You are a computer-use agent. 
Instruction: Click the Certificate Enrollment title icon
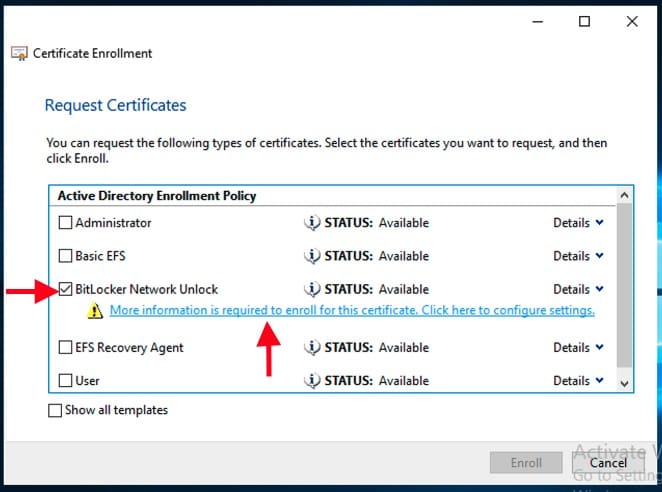pyautogui.click(x=19, y=53)
